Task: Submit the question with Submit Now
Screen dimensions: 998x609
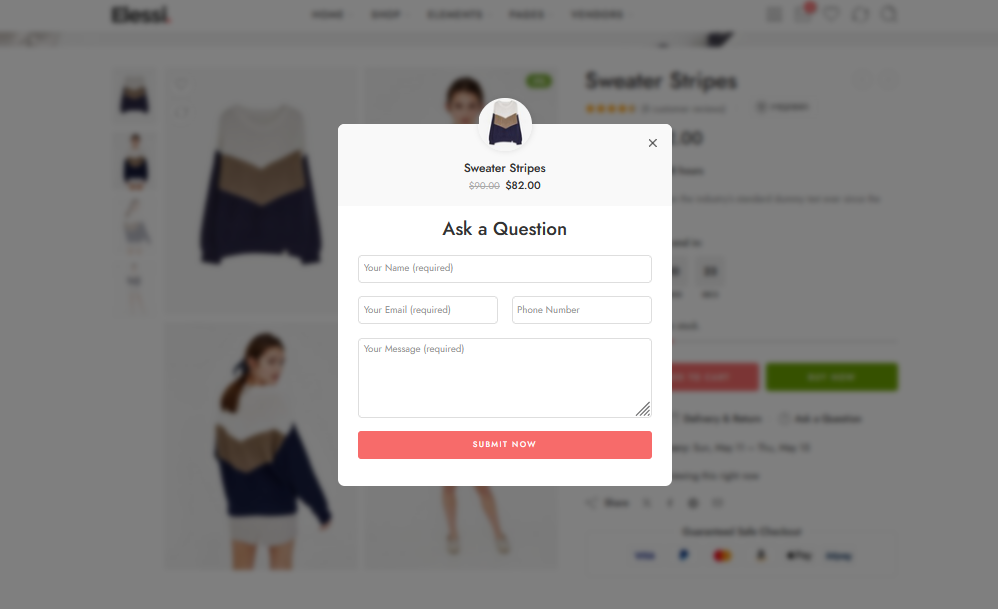Action: click(505, 445)
